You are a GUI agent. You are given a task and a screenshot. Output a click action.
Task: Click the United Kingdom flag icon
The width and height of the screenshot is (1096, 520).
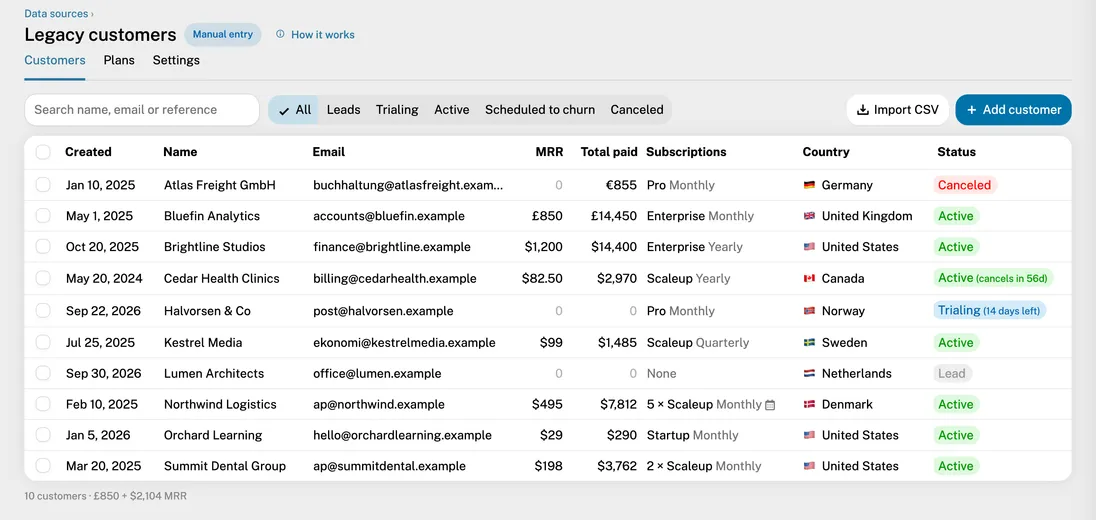[x=809, y=216]
